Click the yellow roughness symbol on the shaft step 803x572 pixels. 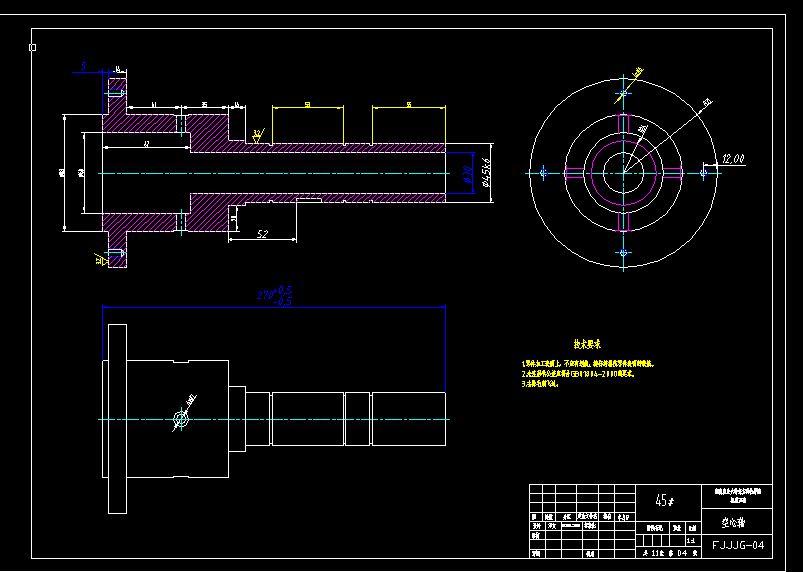tap(258, 136)
